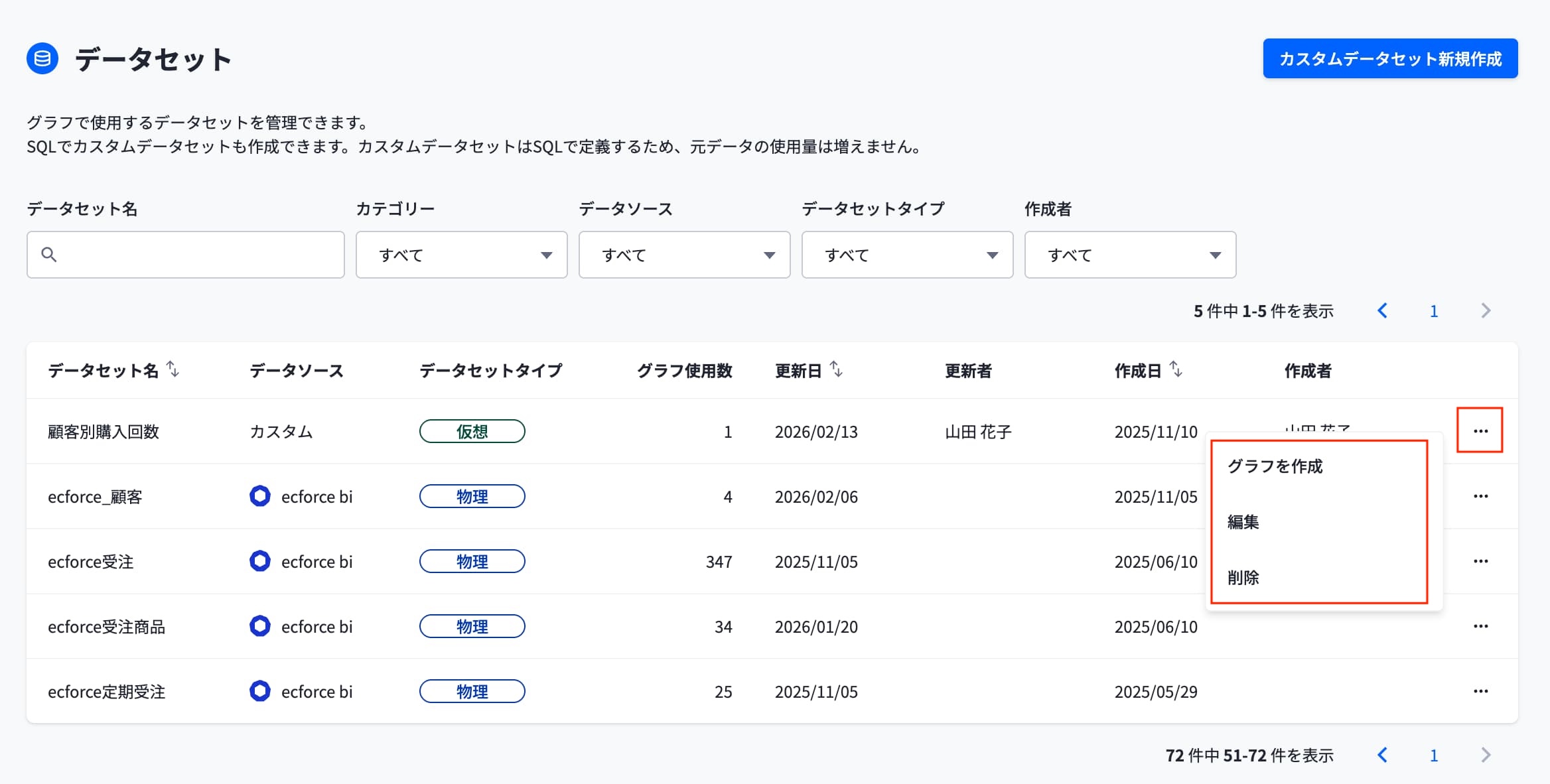
Task: Sort by データセット名 column arrows
Action: coord(173,369)
